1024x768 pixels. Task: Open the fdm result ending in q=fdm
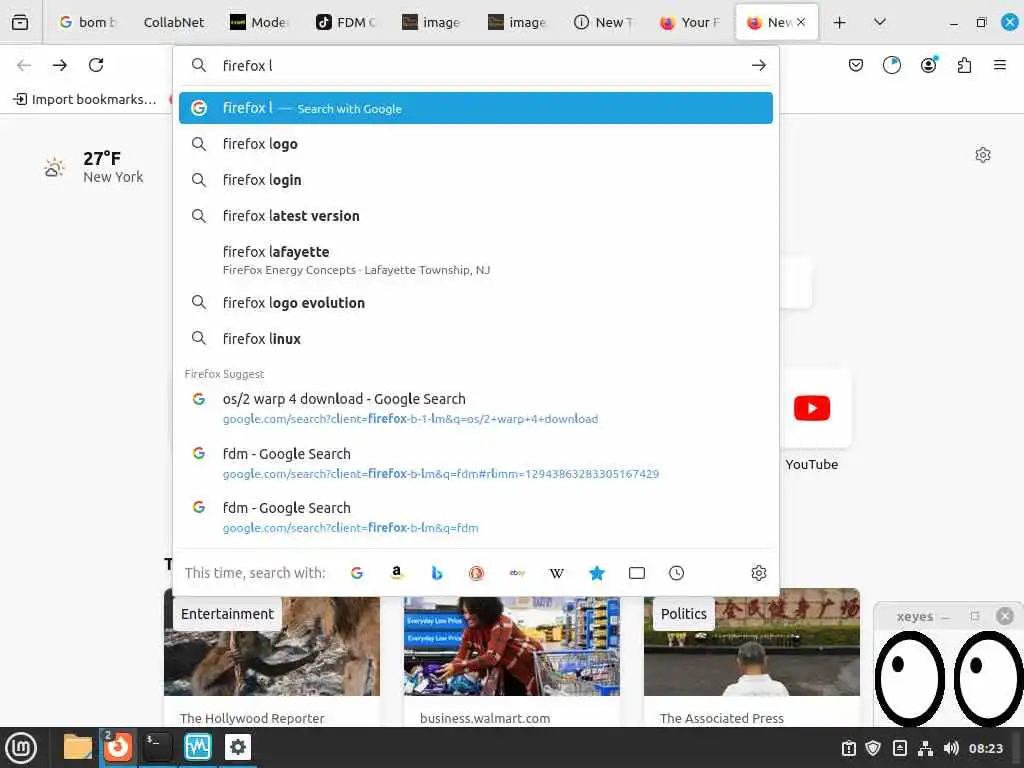(475, 517)
